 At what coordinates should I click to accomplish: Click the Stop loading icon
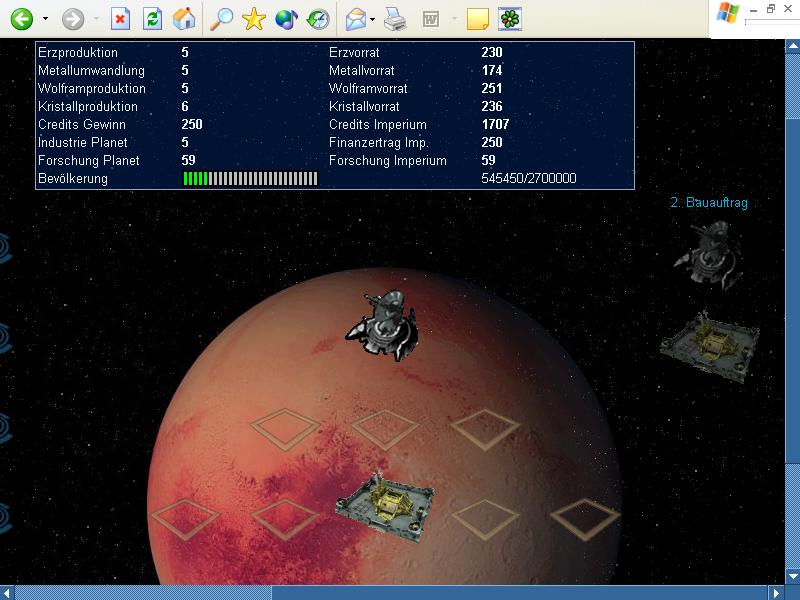(x=120, y=19)
